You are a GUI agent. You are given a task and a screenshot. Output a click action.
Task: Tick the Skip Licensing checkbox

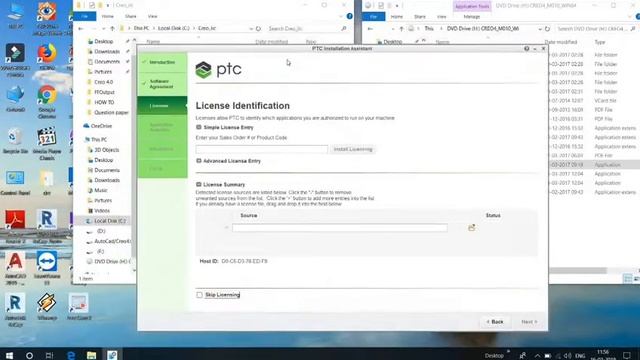click(199, 295)
